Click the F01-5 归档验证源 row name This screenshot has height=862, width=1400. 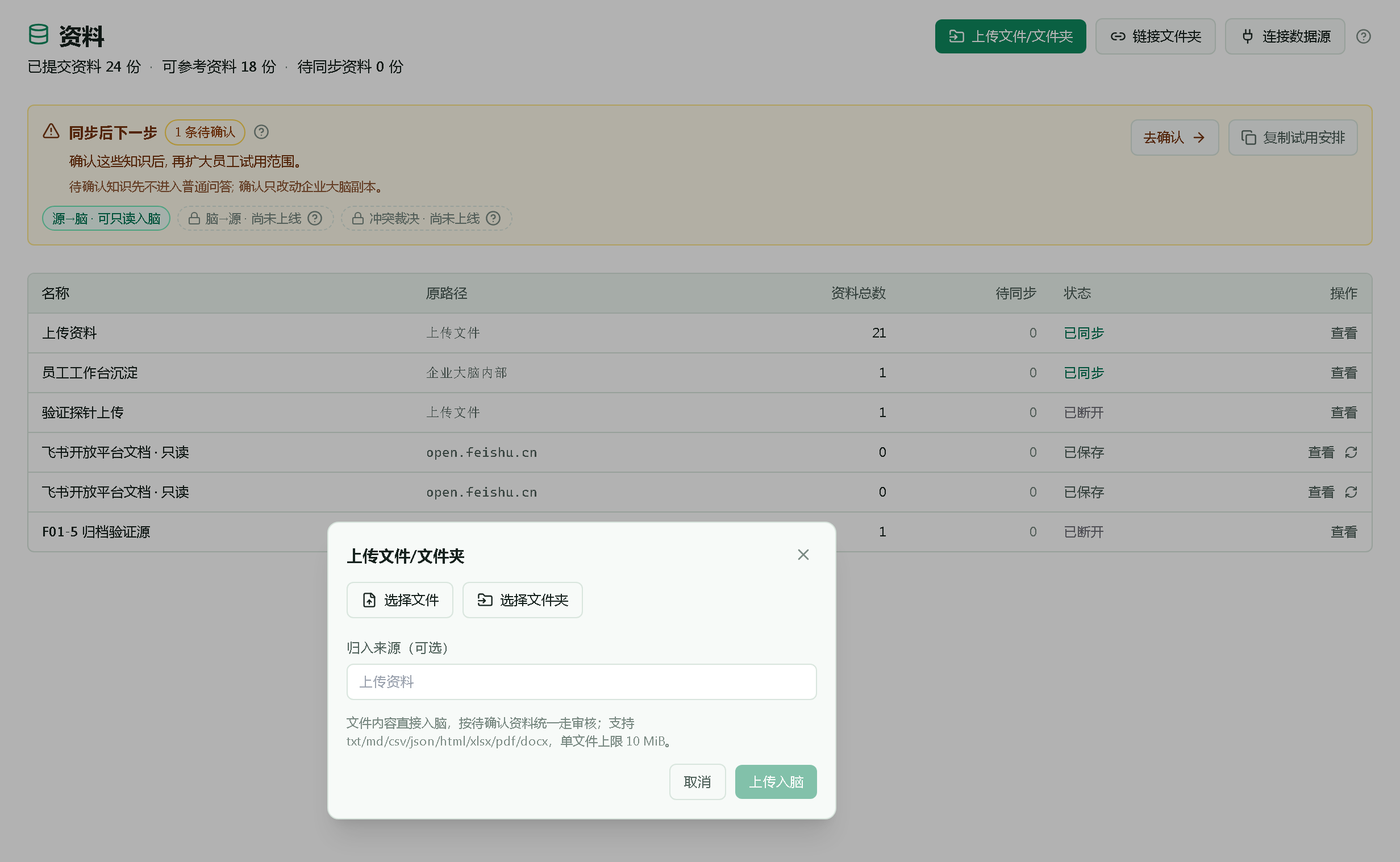[x=96, y=532]
